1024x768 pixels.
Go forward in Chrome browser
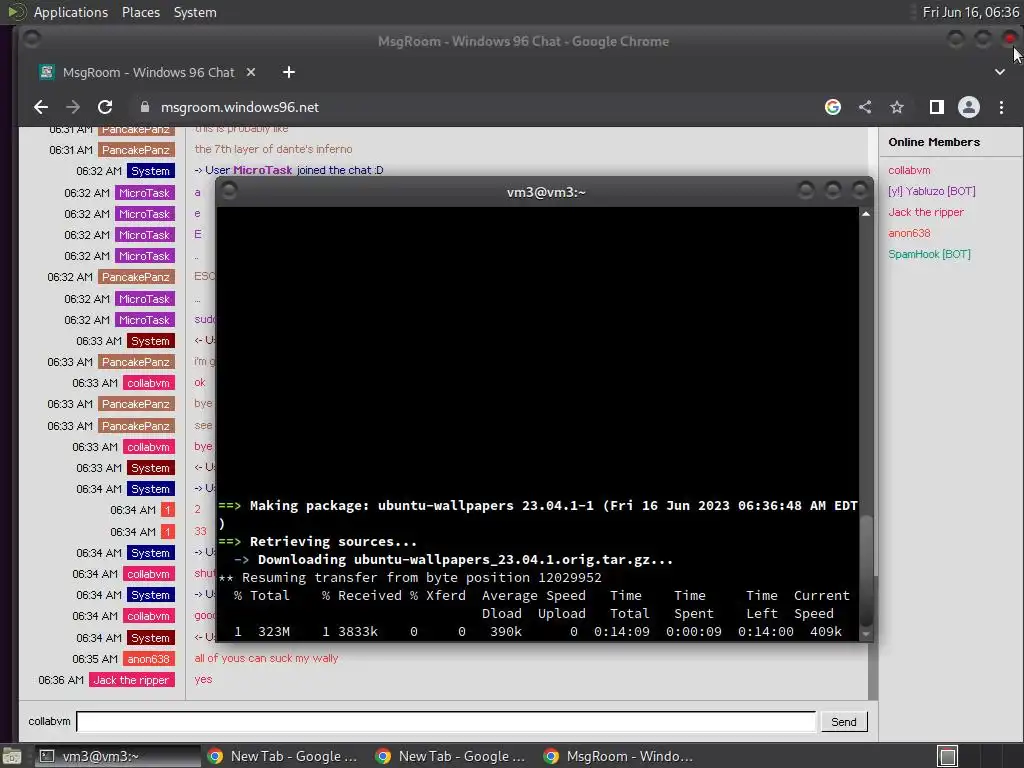click(x=72, y=107)
